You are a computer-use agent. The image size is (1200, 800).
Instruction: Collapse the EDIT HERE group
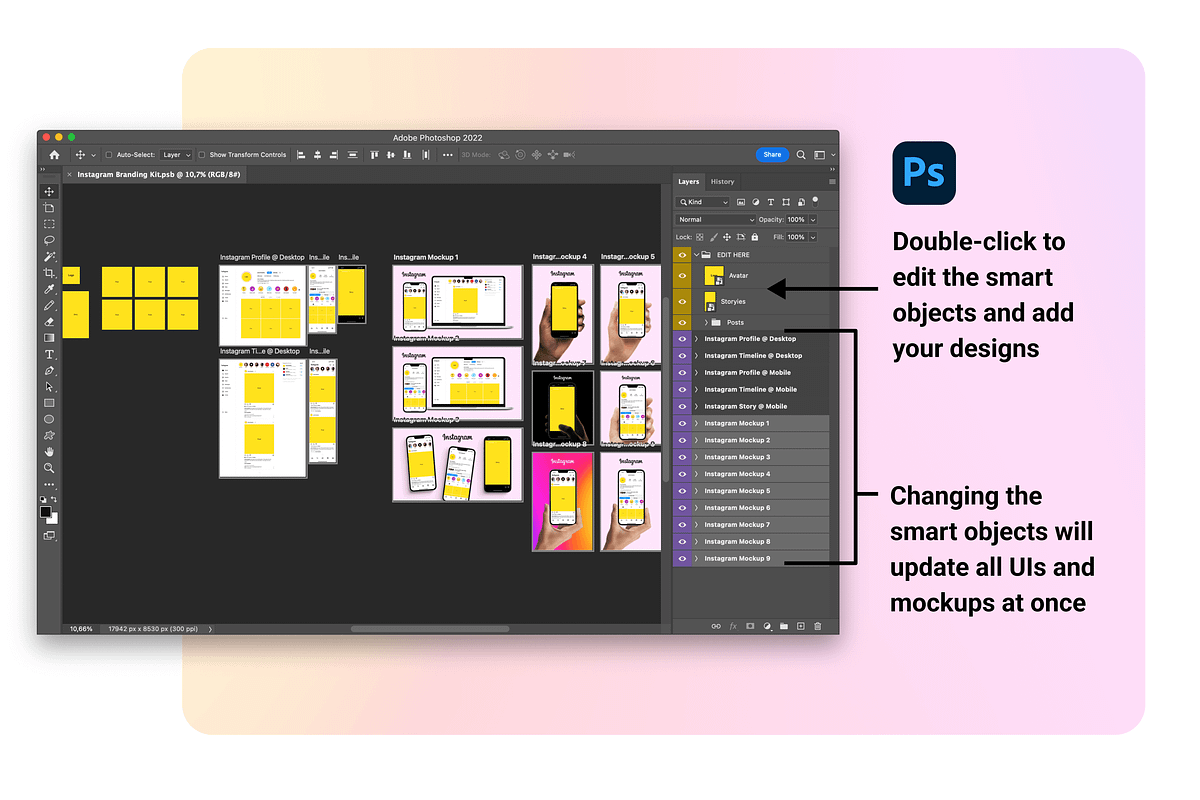coord(696,255)
